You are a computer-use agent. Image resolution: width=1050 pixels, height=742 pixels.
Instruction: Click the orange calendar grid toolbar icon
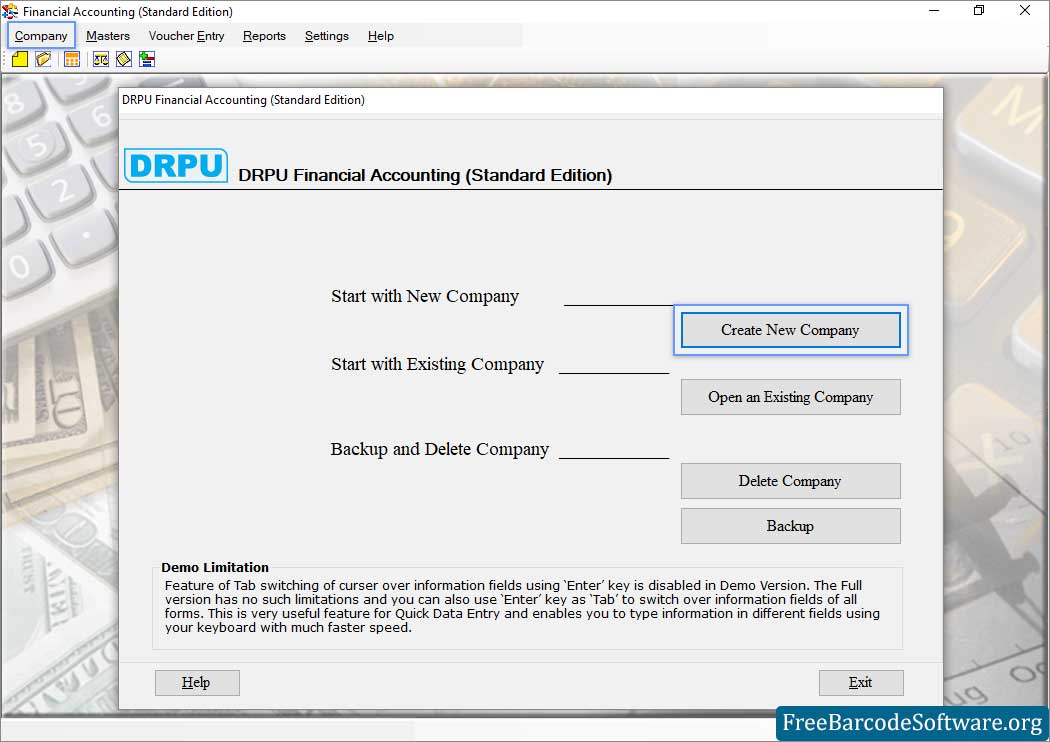click(x=72, y=60)
